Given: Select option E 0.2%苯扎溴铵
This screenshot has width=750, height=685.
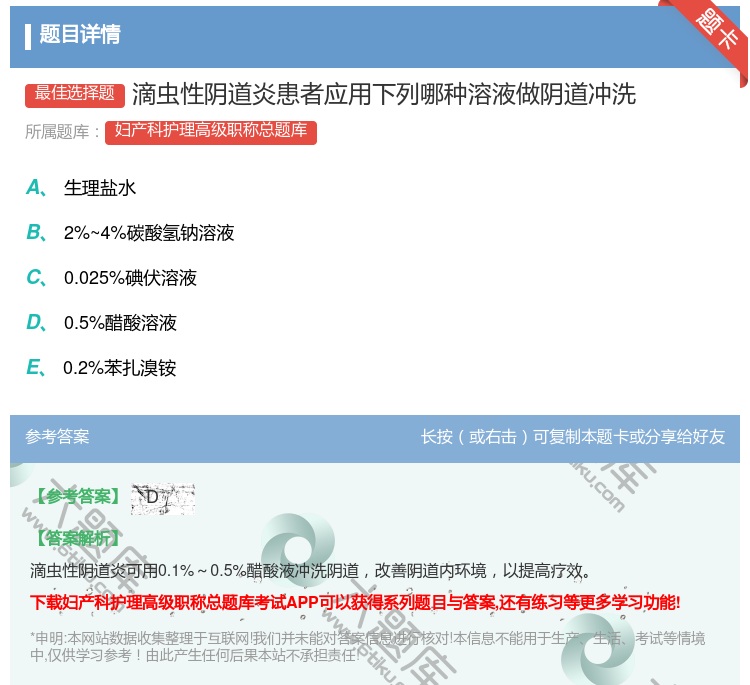Looking at the screenshot, I should click(x=101, y=368).
